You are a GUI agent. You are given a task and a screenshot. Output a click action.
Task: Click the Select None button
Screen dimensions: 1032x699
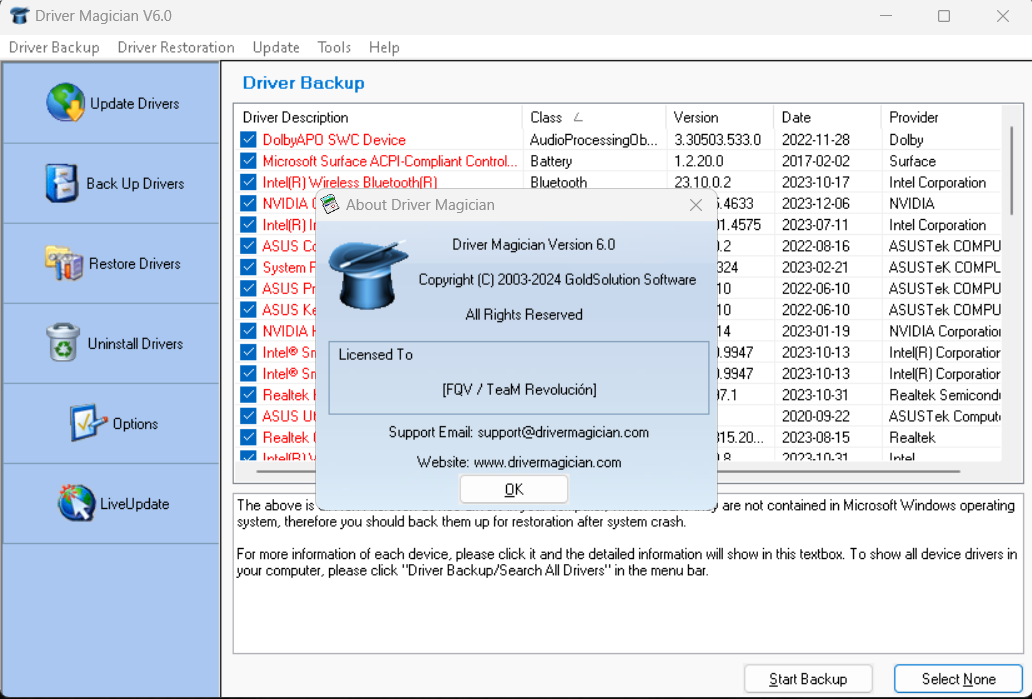coord(958,679)
